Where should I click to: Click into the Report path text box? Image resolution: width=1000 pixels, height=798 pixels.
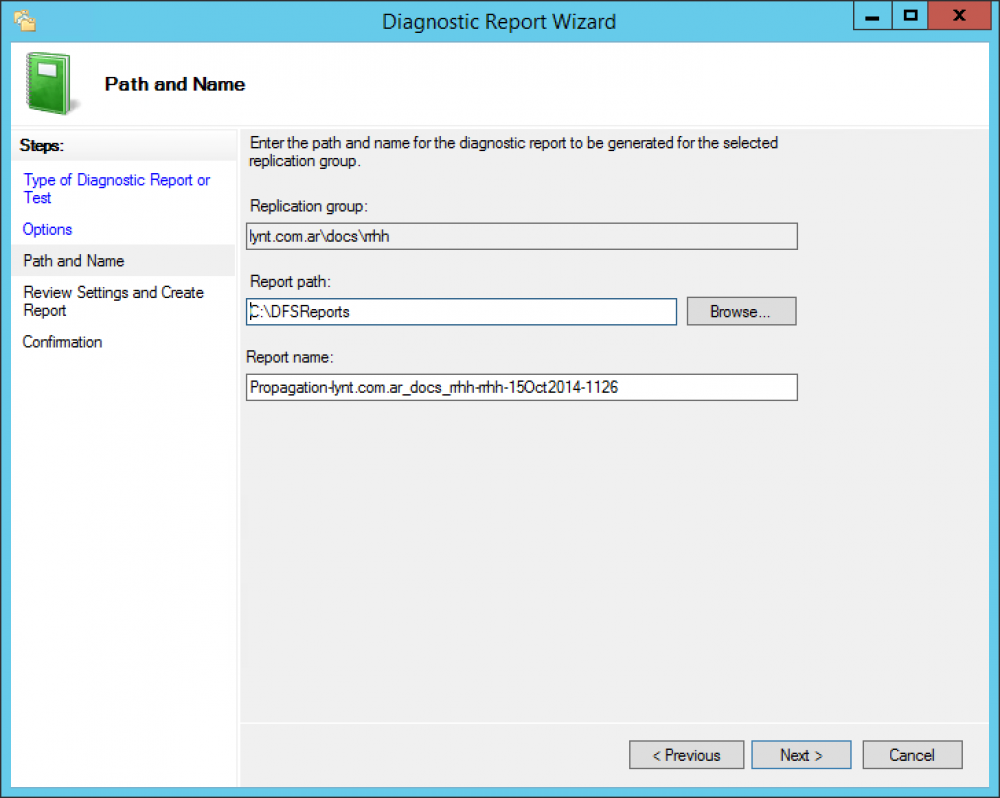(x=461, y=312)
